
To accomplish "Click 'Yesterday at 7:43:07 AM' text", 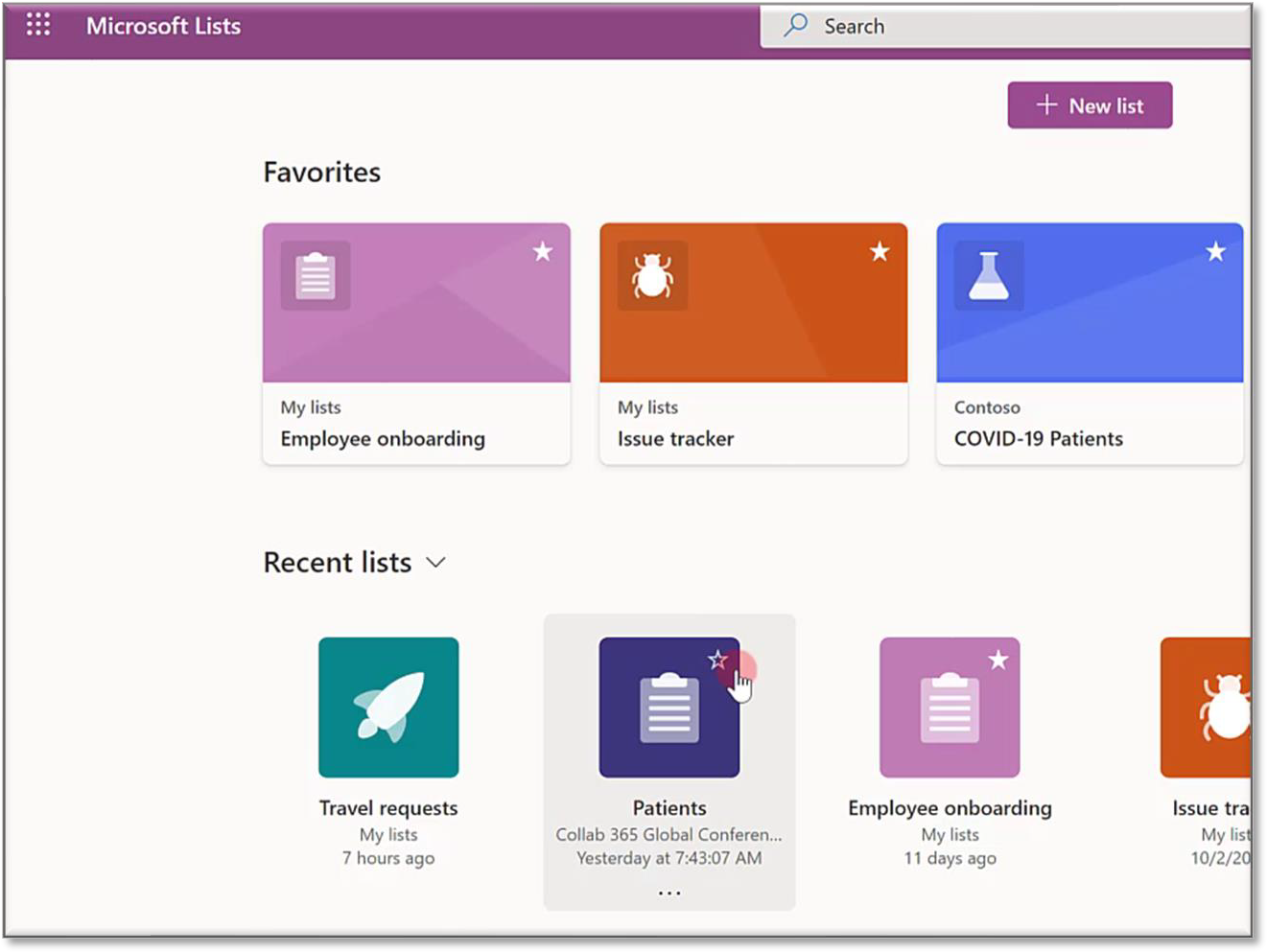I will (669, 858).
